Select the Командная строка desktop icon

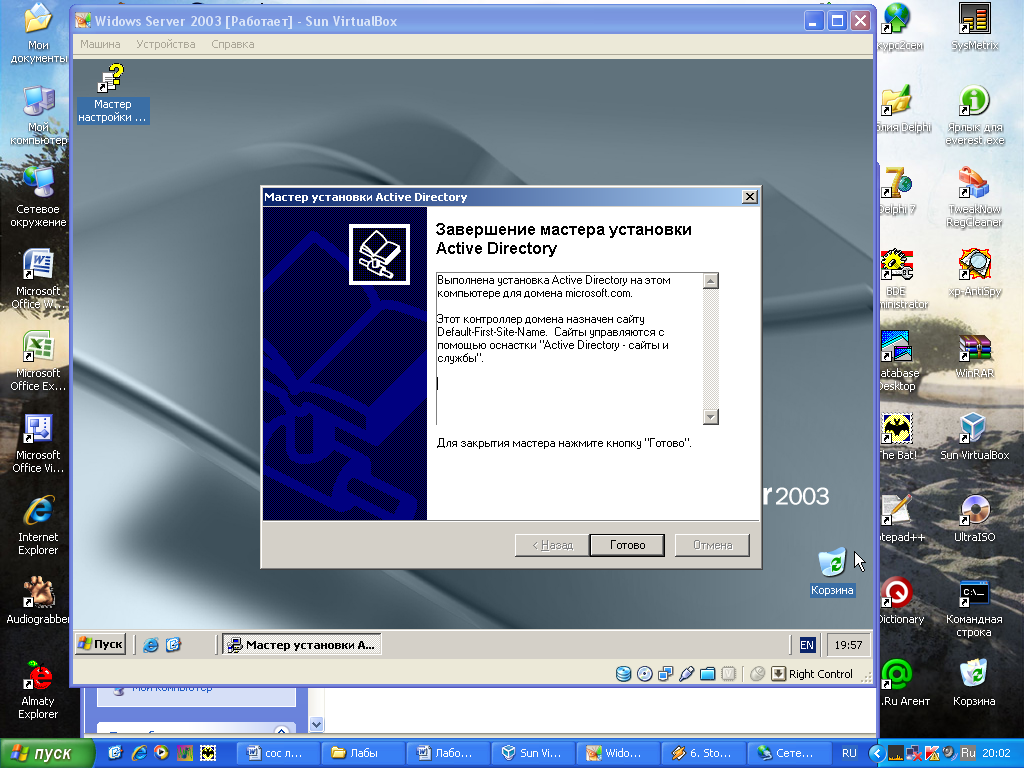(x=974, y=607)
